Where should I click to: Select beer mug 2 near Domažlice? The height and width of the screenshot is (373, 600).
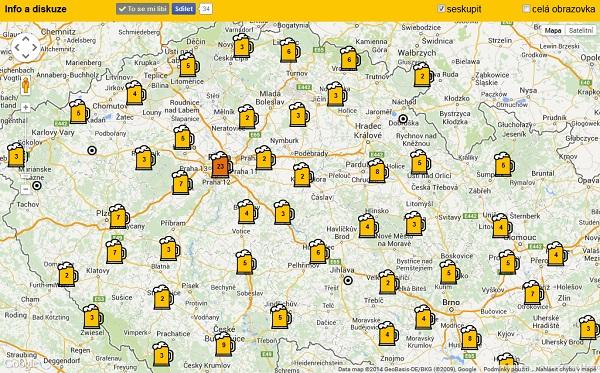click(x=67, y=274)
